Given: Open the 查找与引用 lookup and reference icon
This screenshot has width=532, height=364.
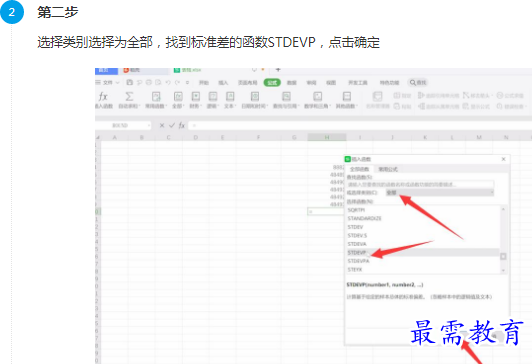Looking at the screenshot, I should point(286,97).
